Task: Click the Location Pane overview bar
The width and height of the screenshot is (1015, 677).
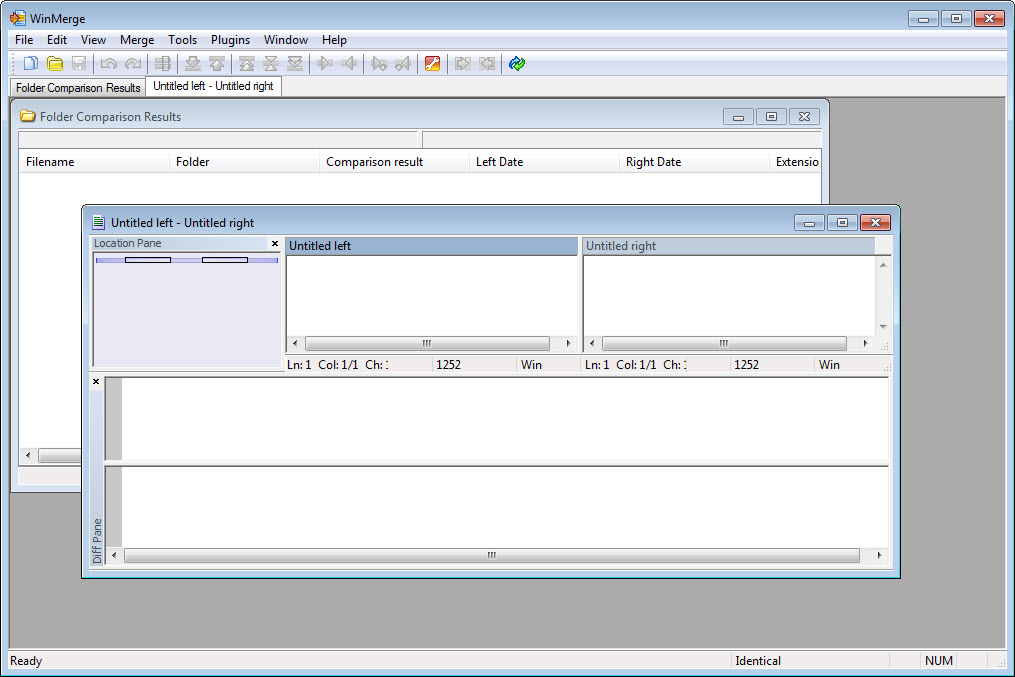Action: [x=186, y=260]
